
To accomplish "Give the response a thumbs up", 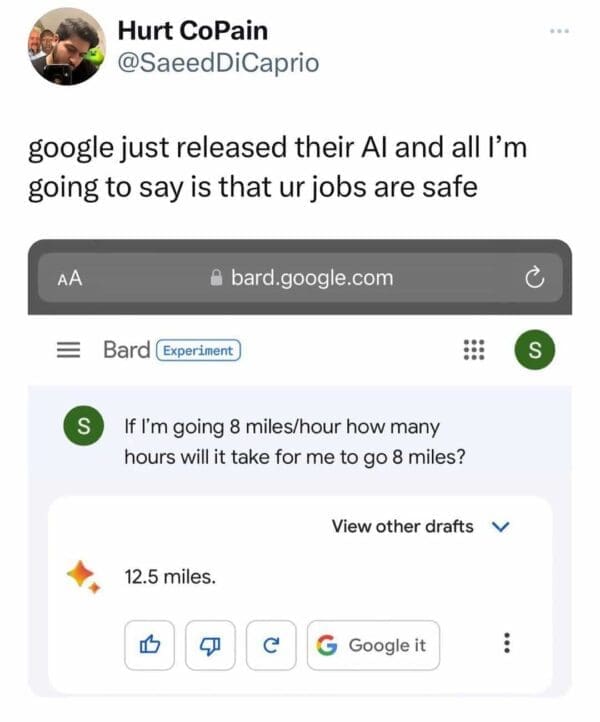I will pyautogui.click(x=151, y=645).
